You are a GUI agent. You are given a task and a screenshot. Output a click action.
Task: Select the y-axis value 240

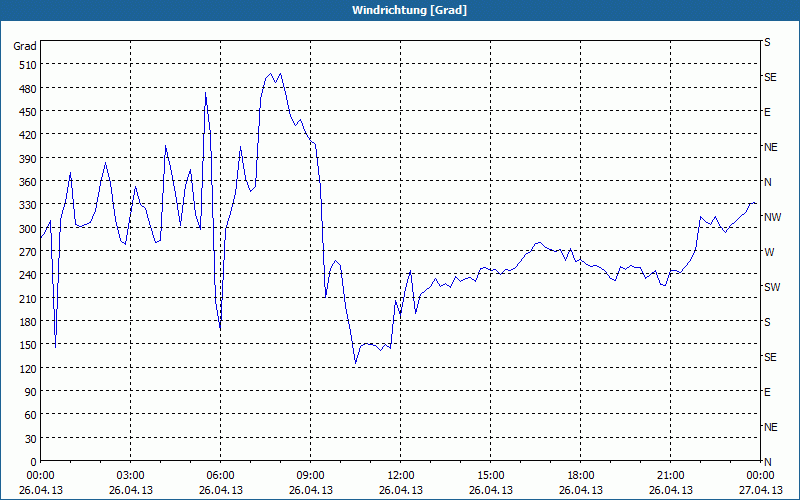(x=28, y=275)
